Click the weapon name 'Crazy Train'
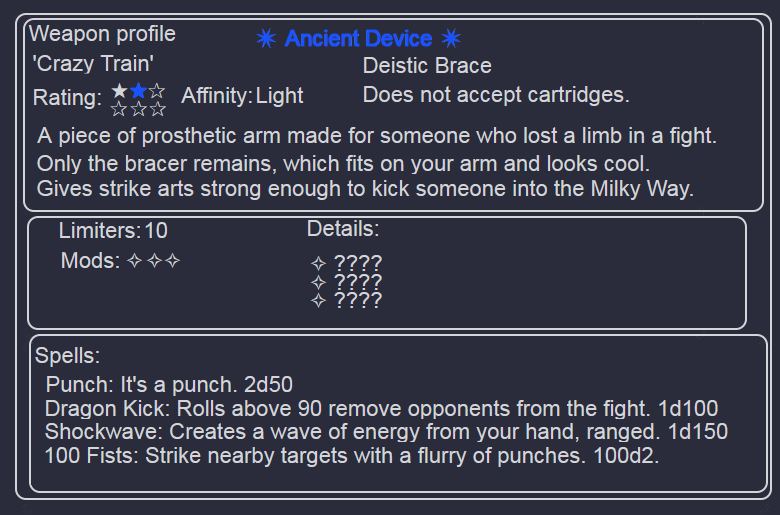The height and width of the screenshot is (515, 780). tap(93, 64)
